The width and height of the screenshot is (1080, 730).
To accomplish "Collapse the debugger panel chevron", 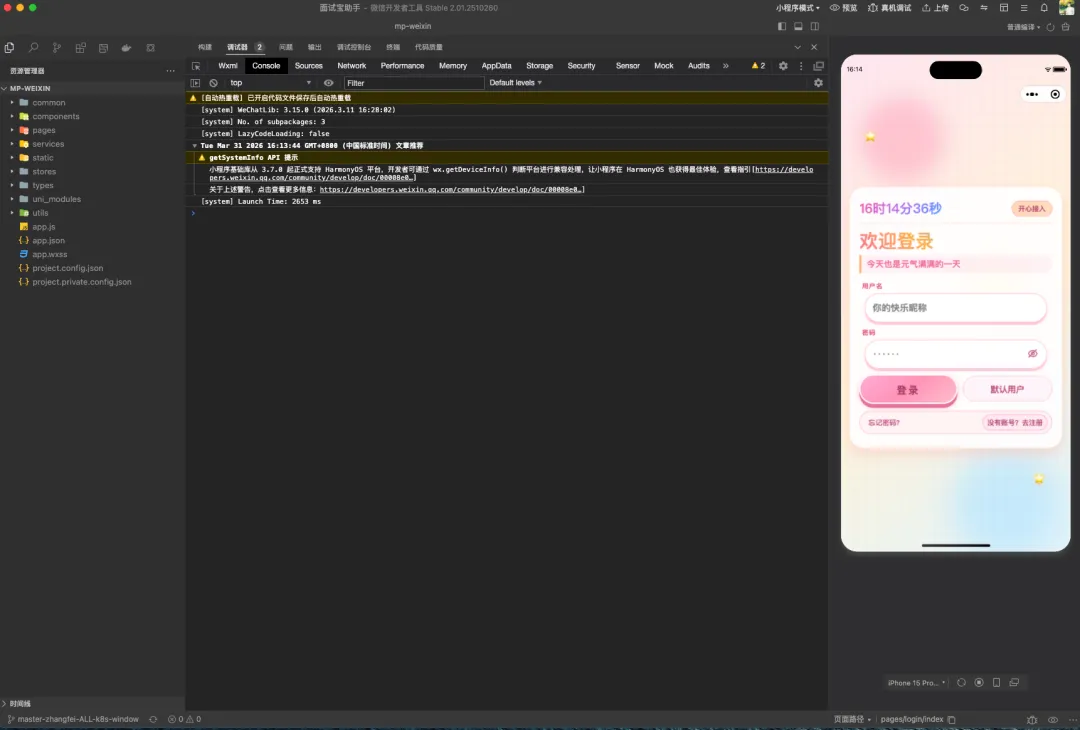I will point(798,48).
